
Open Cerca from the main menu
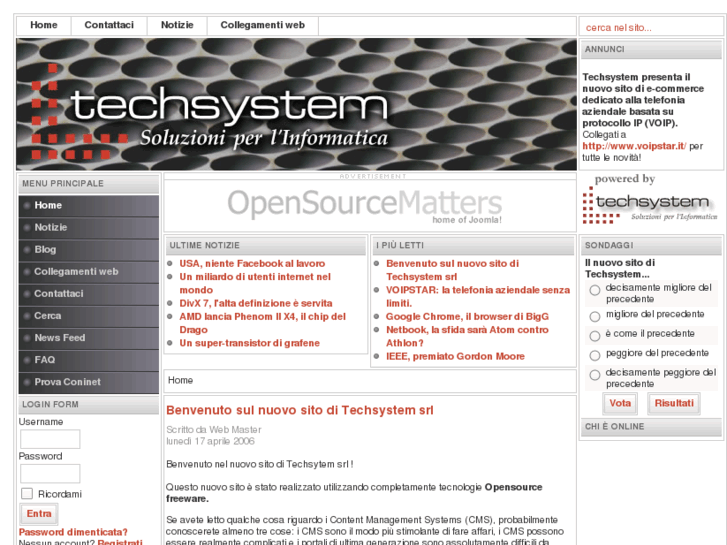click(x=89, y=316)
